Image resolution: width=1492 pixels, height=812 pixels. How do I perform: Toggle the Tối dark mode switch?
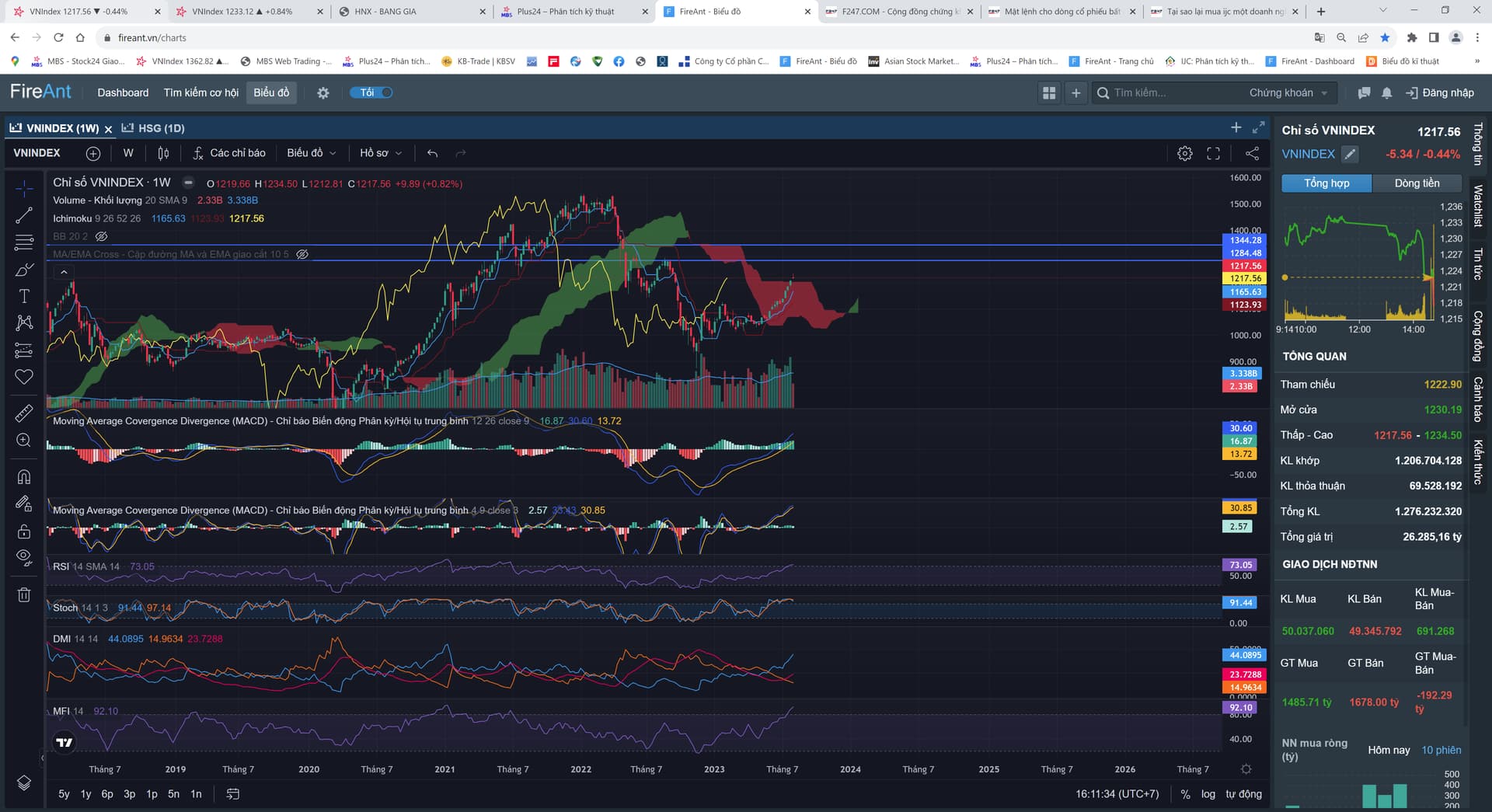[371, 92]
